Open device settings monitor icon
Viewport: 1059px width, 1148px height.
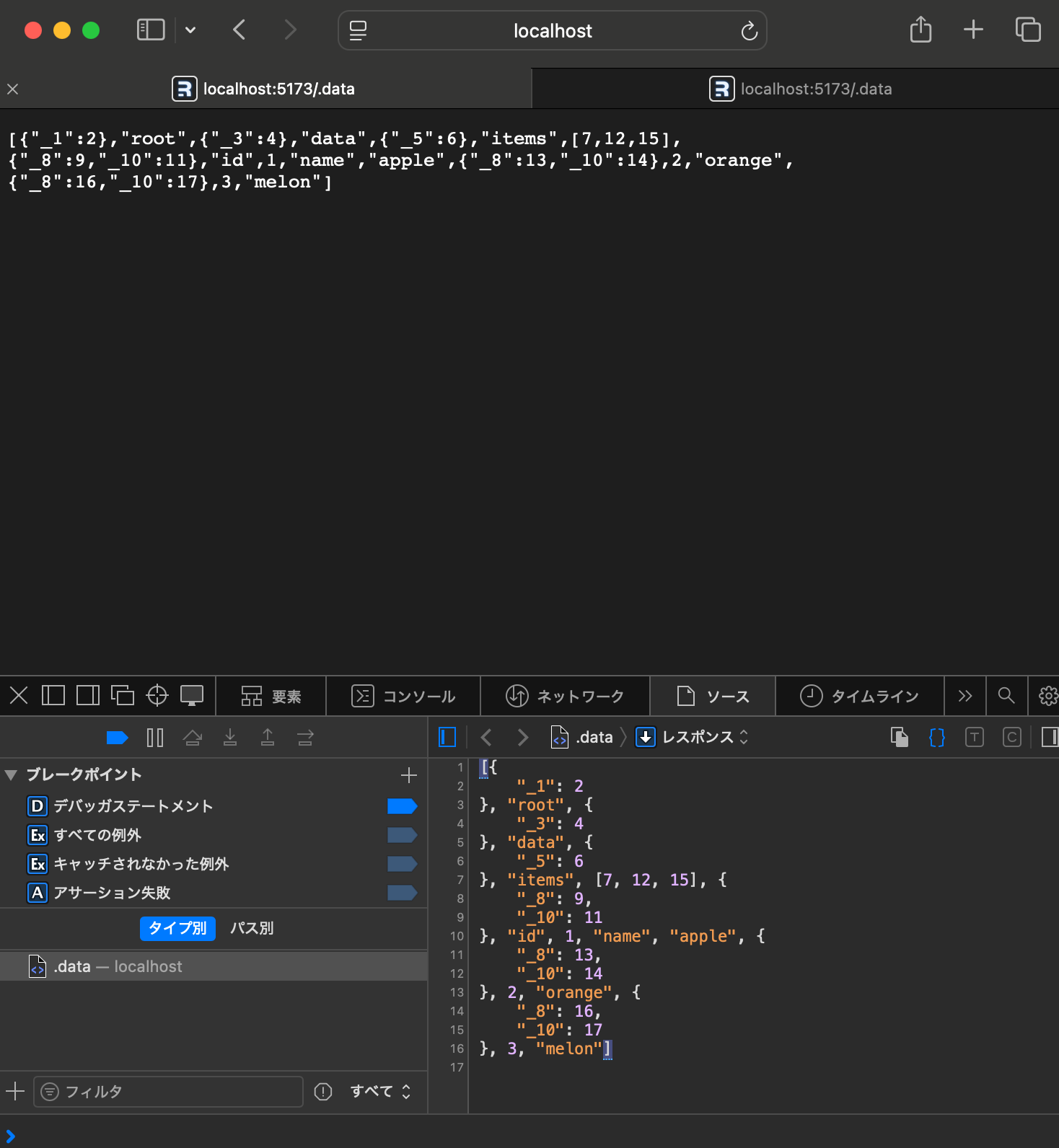[x=192, y=696]
